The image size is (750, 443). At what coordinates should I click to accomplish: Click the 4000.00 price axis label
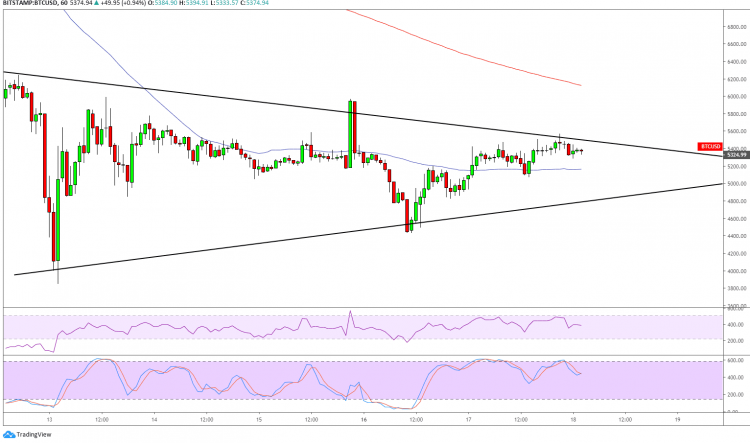[735, 271]
